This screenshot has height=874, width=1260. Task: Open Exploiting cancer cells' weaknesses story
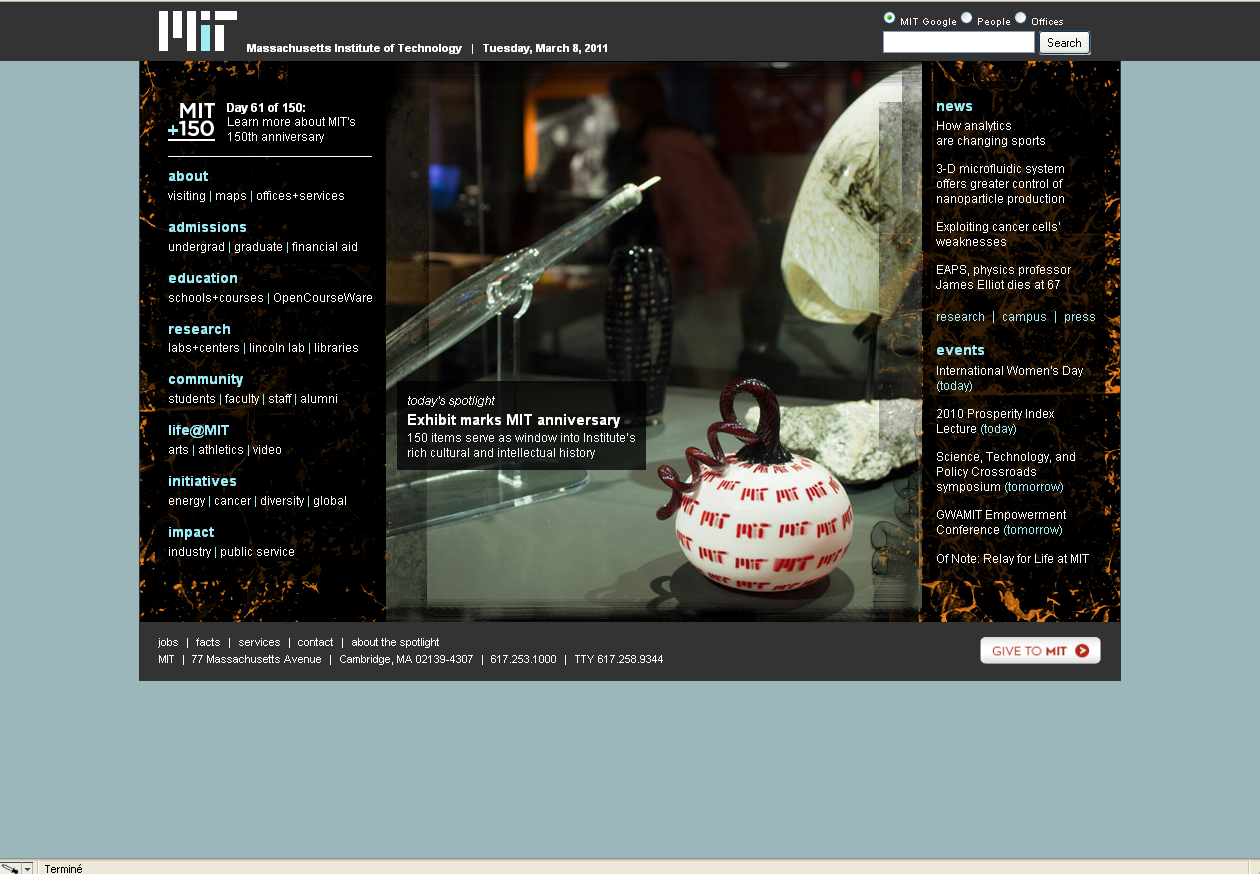998,234
